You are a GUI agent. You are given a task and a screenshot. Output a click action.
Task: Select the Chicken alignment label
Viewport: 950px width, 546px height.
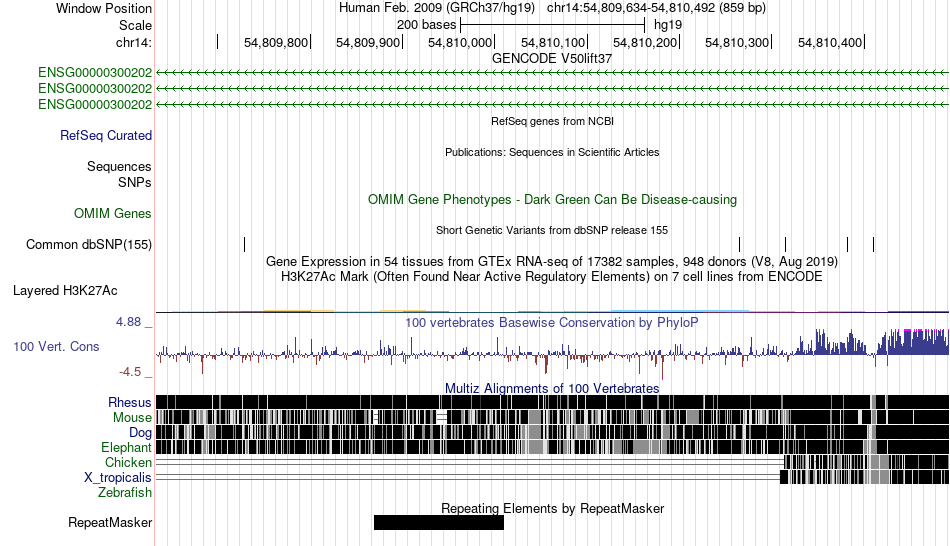(x=128, y=462)
